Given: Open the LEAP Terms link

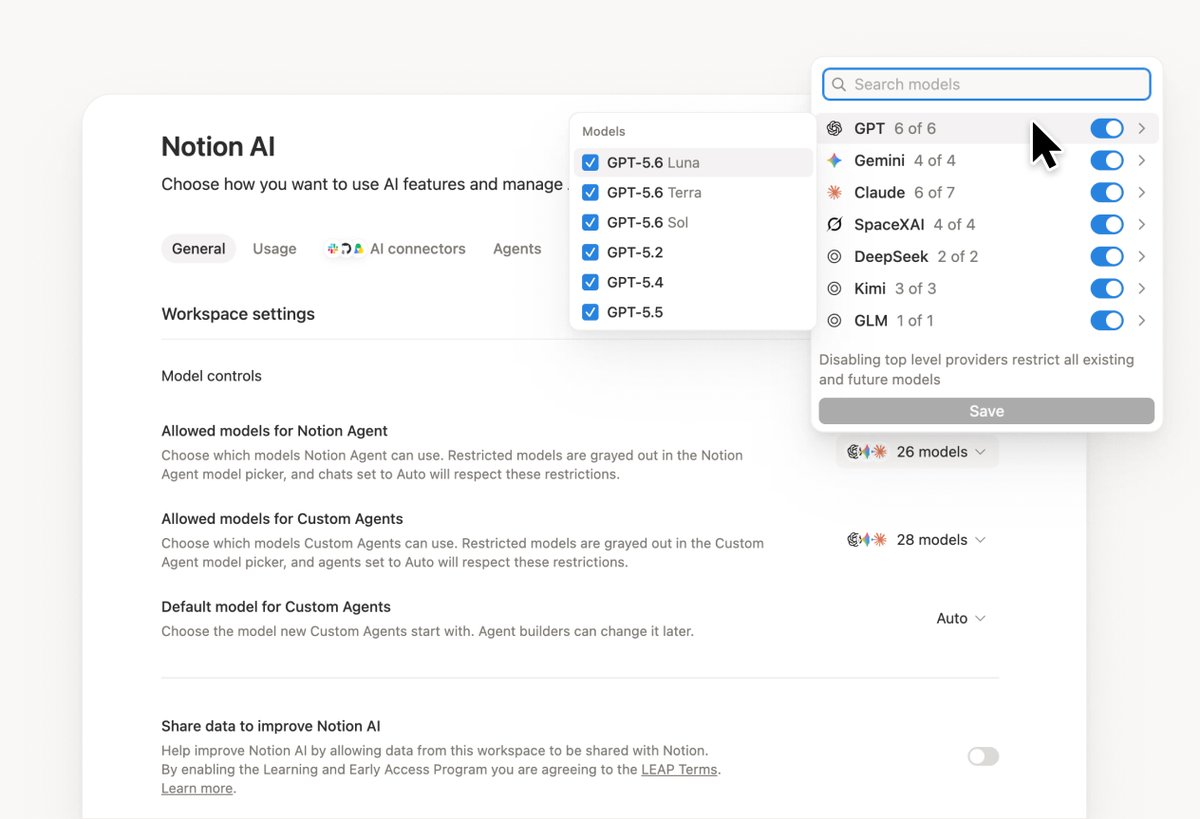Looking at the screenshot, I should point(679,769).
